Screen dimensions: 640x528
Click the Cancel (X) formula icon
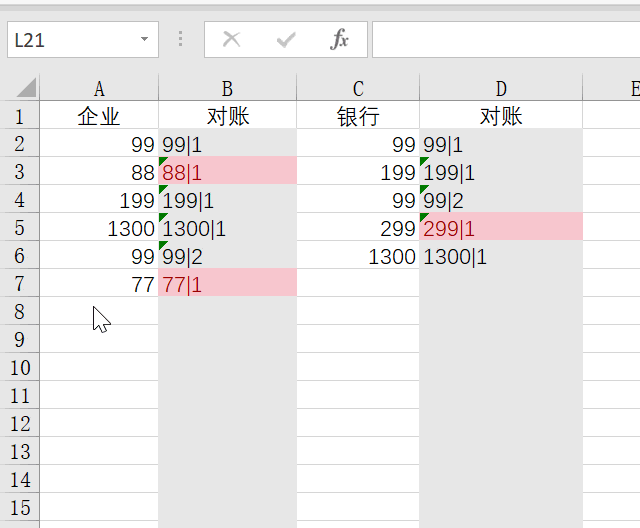(x=231, y=40)
